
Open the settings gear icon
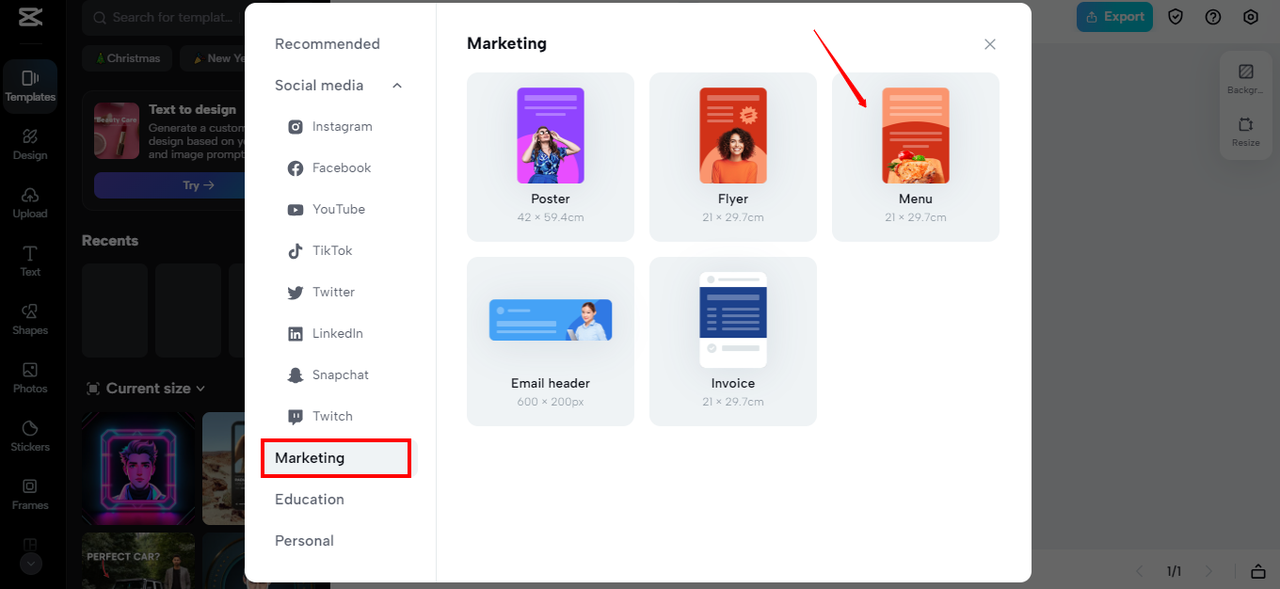(1251, 17)
